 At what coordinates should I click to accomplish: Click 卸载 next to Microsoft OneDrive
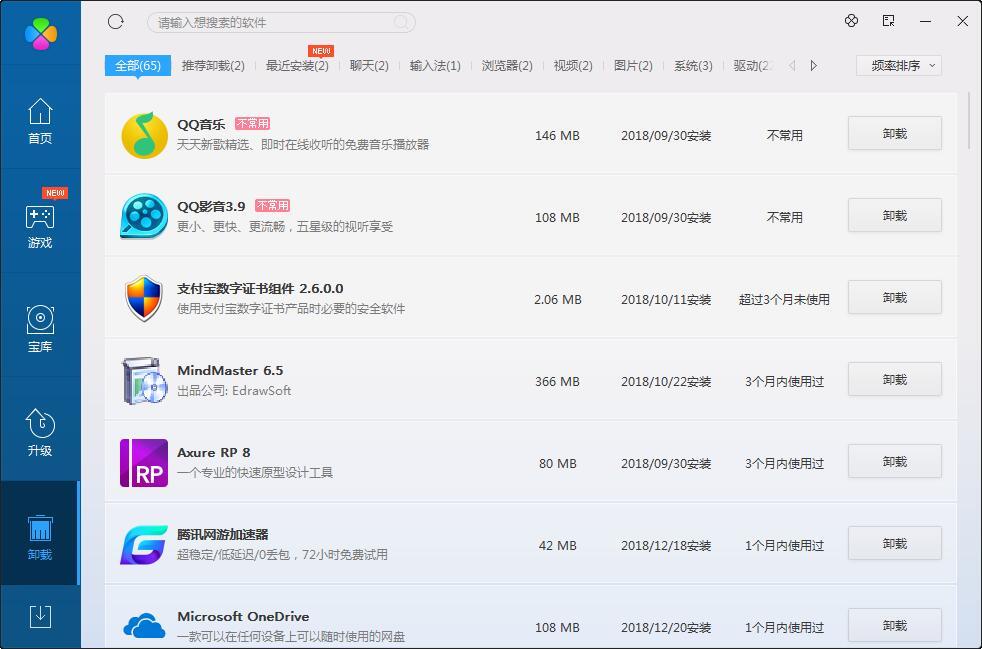[894, 624]
